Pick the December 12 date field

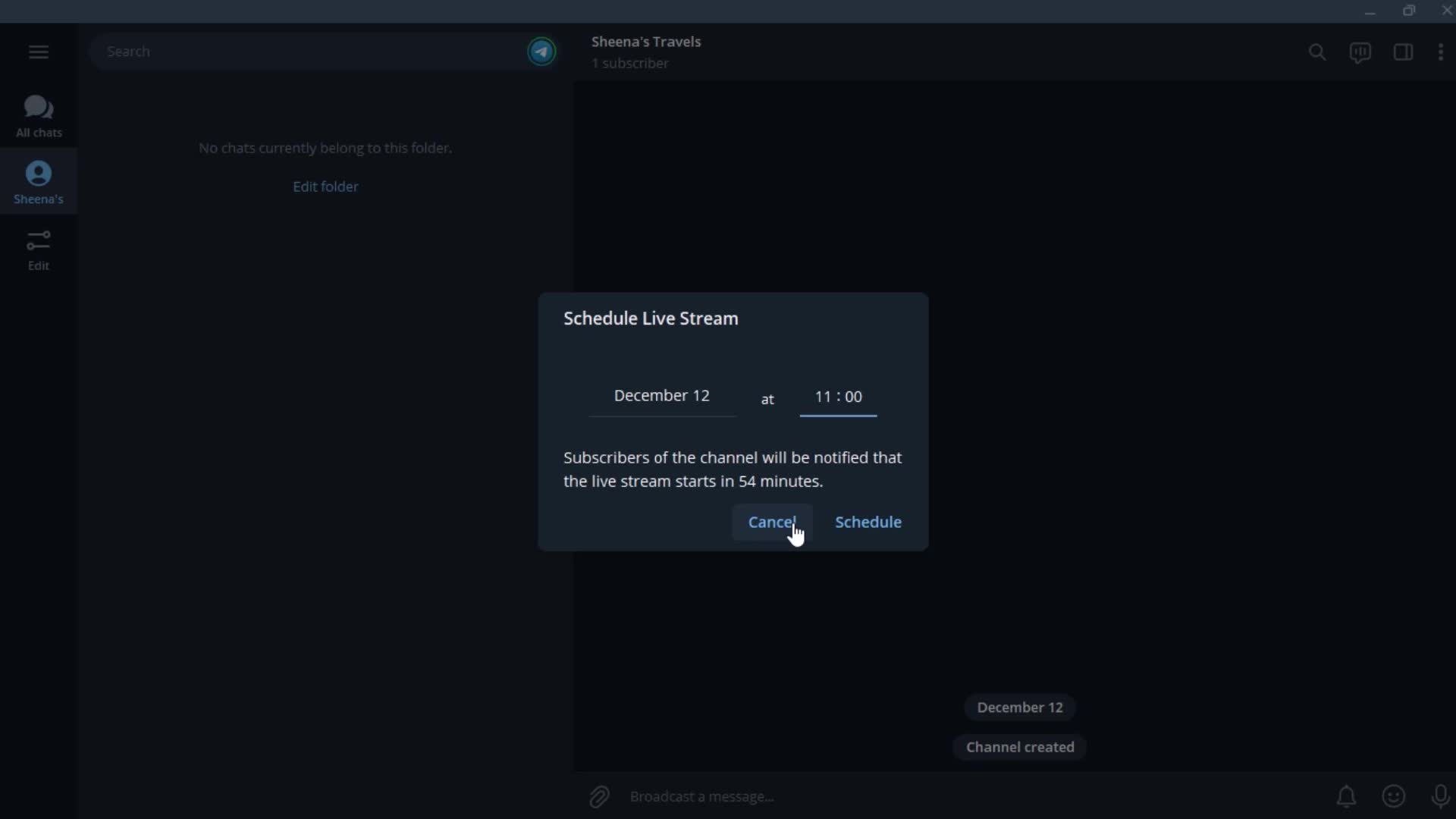(662, 396)
